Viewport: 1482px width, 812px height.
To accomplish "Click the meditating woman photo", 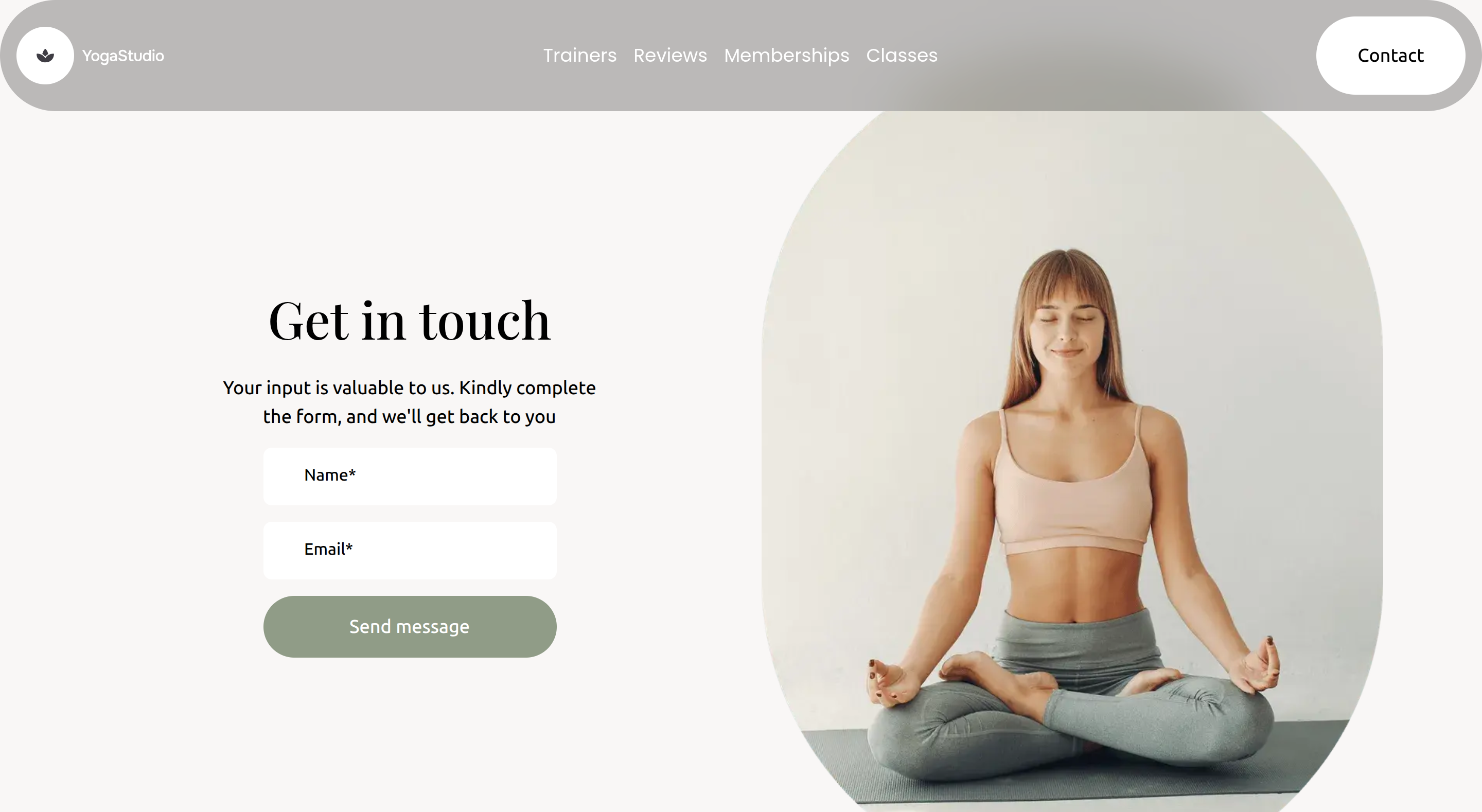I will [x=1072, y=462].
